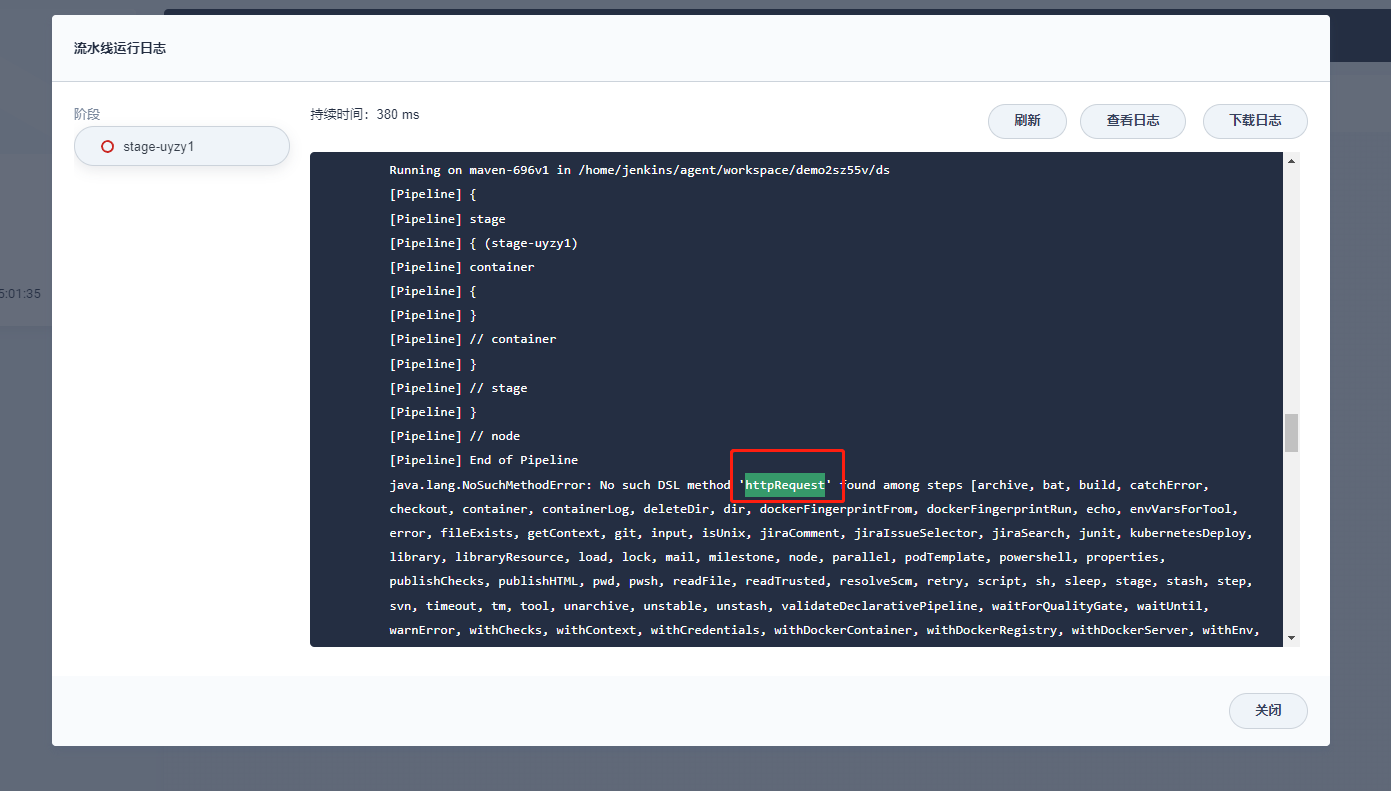Click the red status circle of stage-uyzy1
1391x791 pixels.
108,147
